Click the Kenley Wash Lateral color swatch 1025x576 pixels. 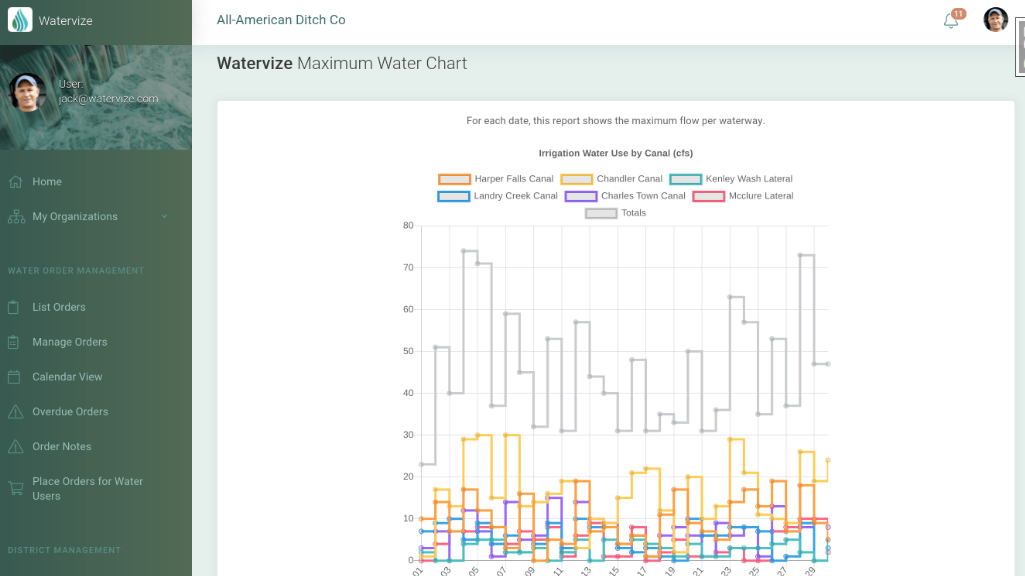pos(685,179)
